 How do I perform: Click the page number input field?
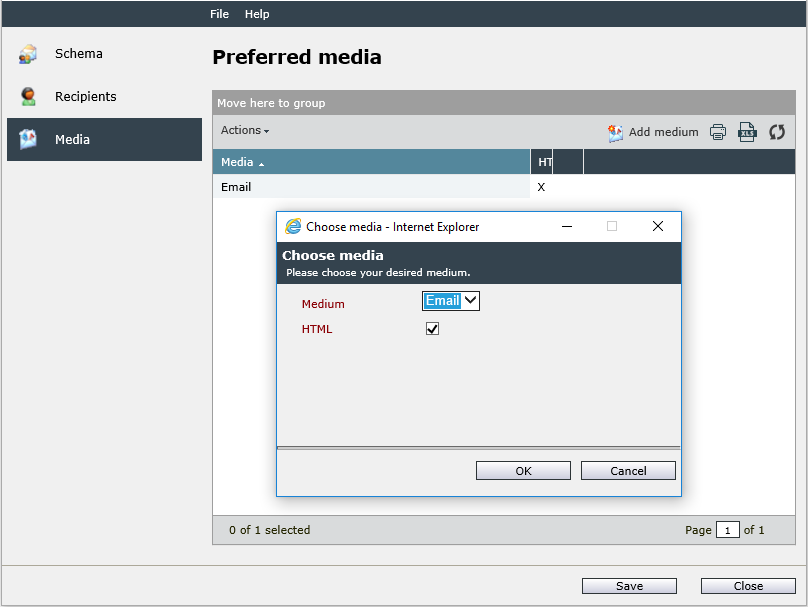728,530
